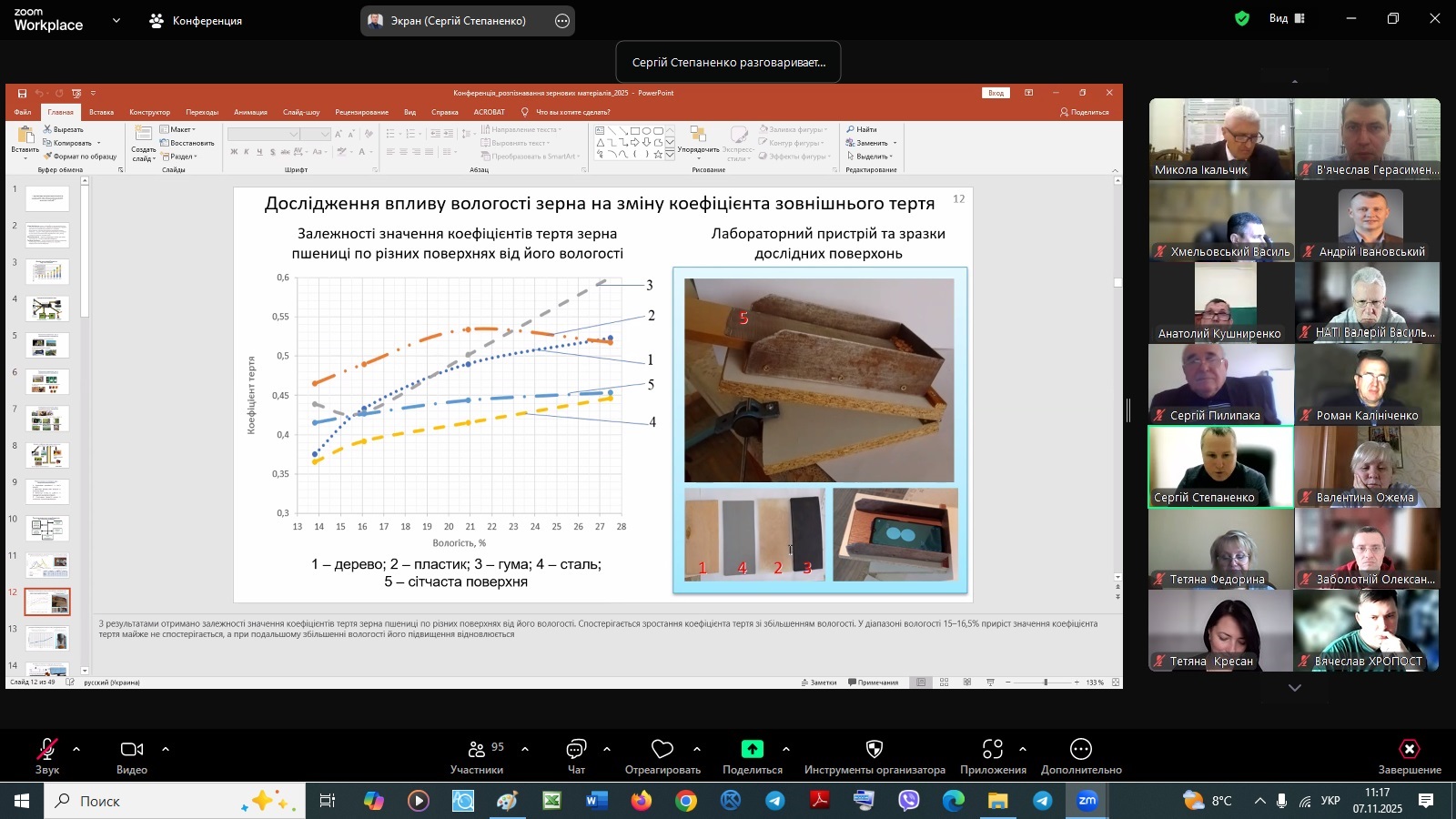Open shared screen options for Сергій Степаненко
This screenshot has width=1456, height=819.
[x=562, y=21]
